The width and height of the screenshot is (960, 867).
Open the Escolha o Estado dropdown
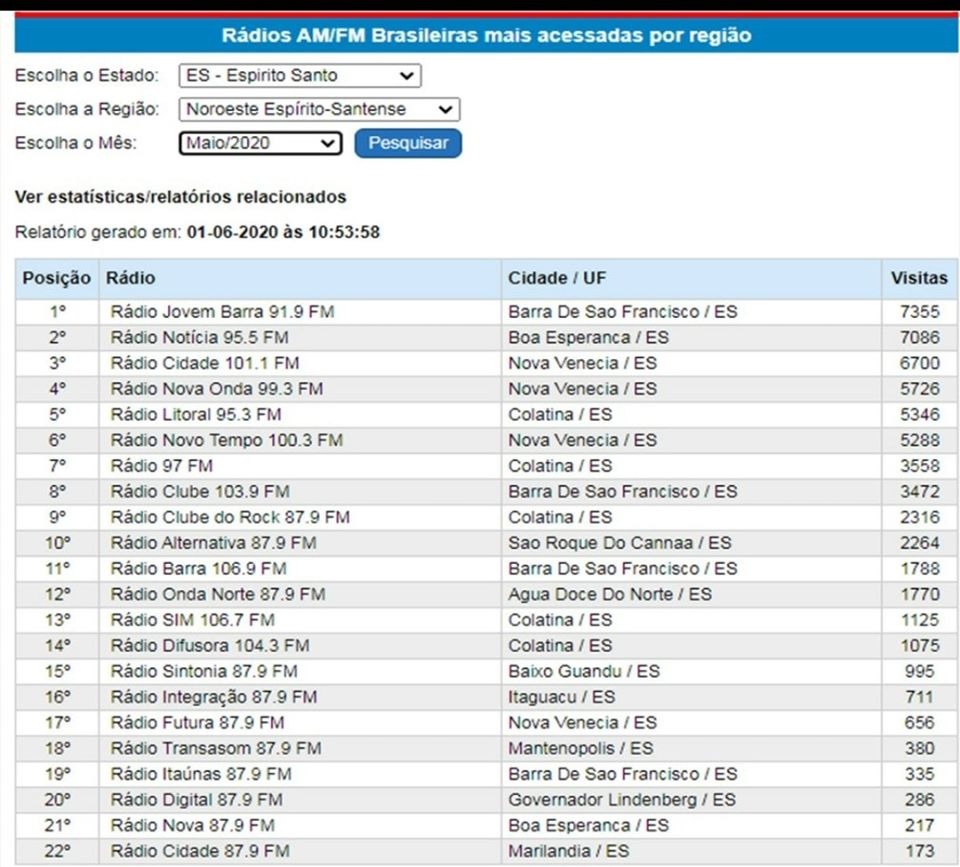coord(300,75)
